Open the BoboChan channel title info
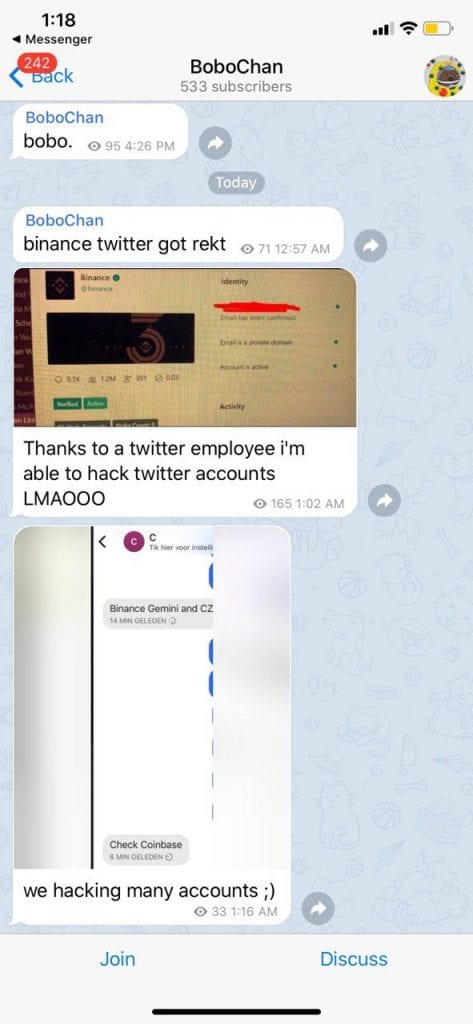 (236, 67)
